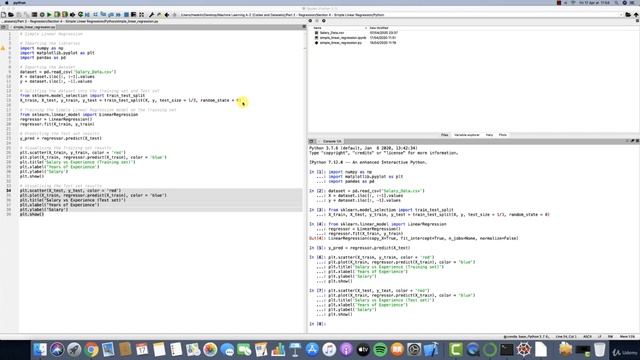Viewport: 640px width, 360px height.
Task: Open editor options menu icon
Action: click(304, 27)
